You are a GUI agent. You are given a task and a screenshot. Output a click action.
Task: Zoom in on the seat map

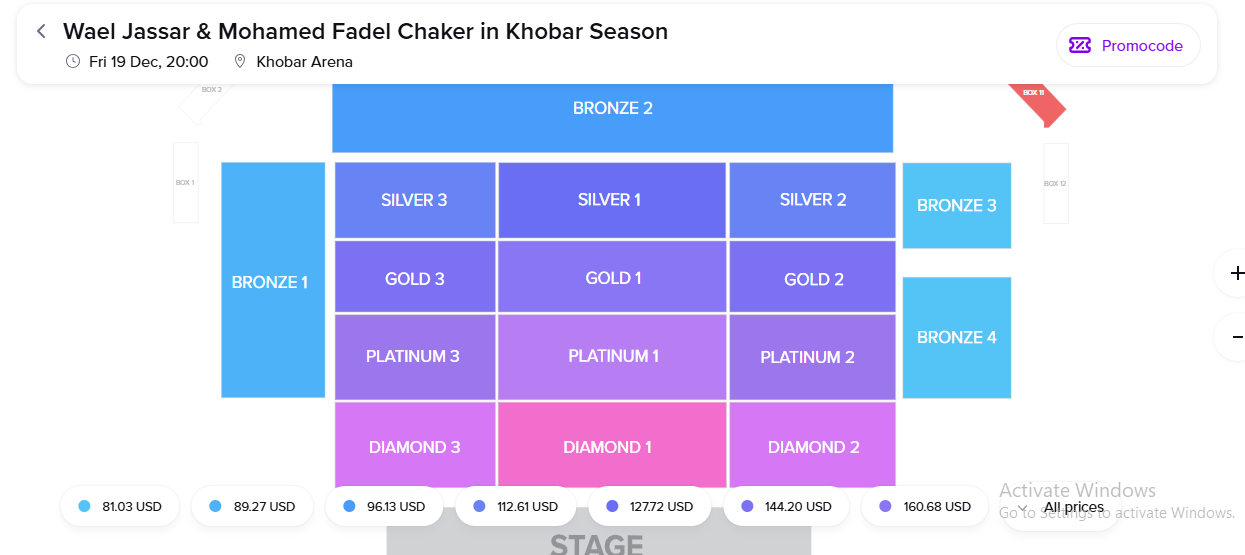click(1237, 273)
